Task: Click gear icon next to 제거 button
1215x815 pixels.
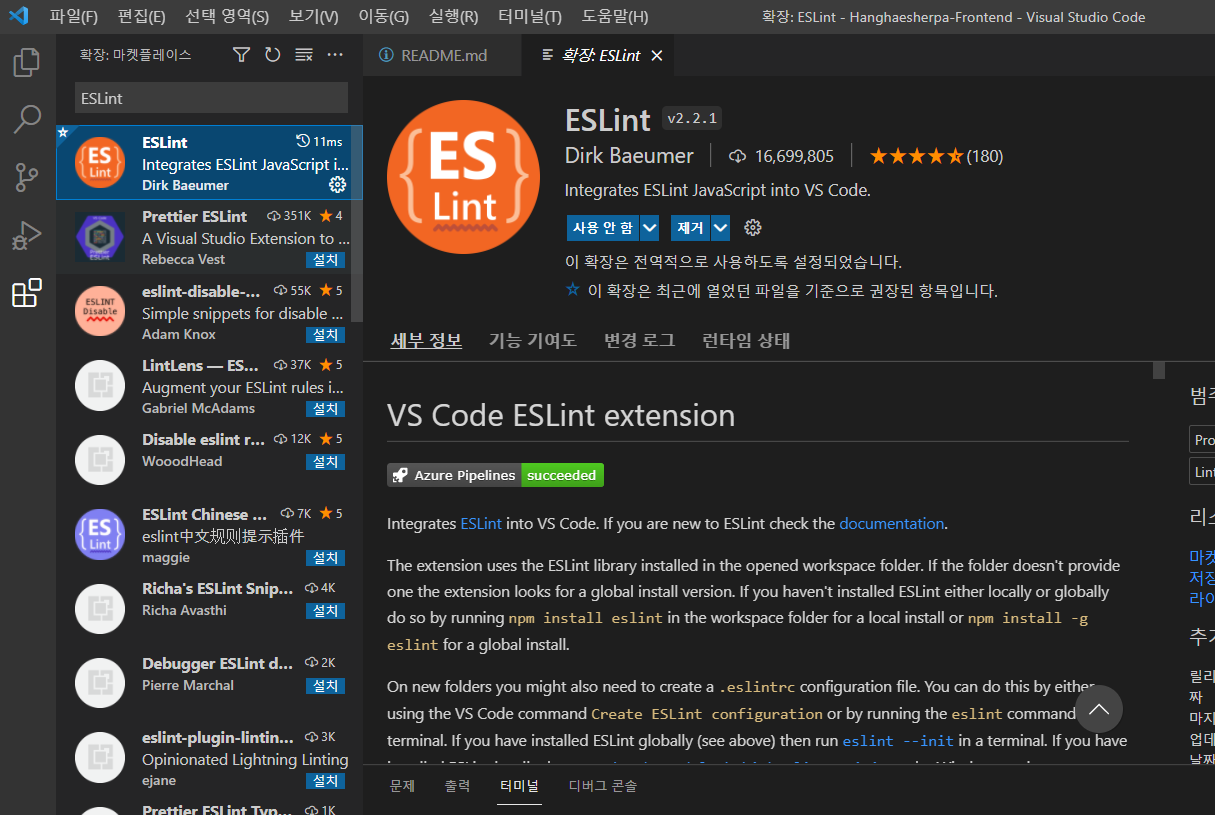Action: (x=753, y=228)
